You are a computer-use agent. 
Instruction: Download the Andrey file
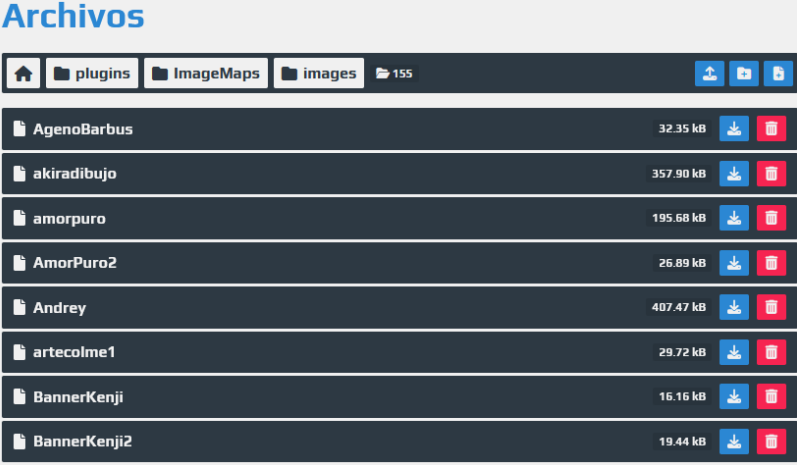pyautogui.click(x=734, y=307)
